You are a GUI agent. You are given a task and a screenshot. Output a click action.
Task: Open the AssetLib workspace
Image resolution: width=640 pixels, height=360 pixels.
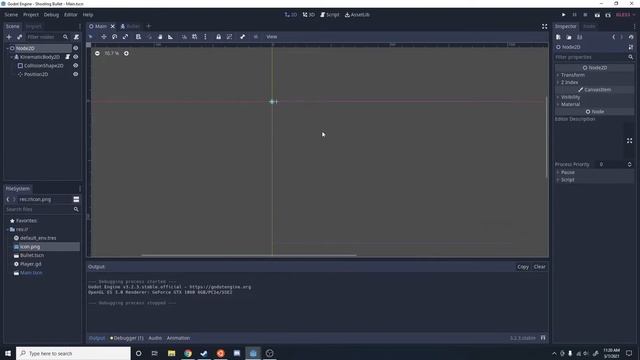(357, 15)
